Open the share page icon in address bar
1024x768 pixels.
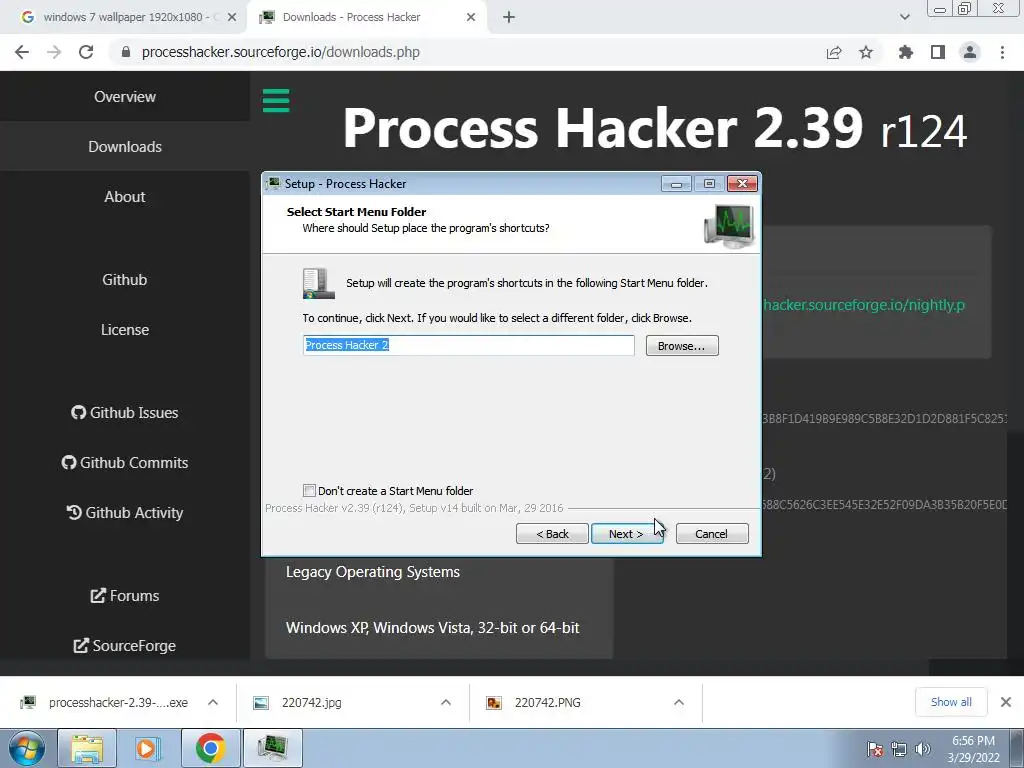point(834,52)
